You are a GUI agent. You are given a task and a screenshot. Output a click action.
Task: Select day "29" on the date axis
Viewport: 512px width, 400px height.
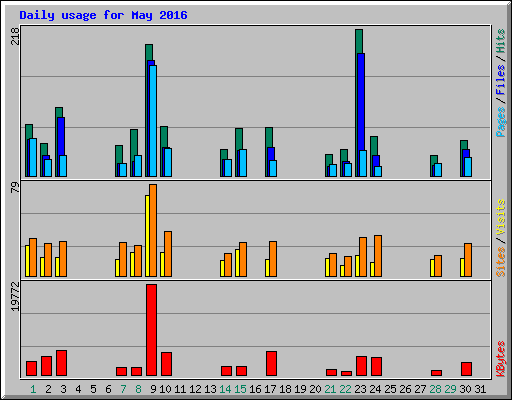(x=450, y=389)
